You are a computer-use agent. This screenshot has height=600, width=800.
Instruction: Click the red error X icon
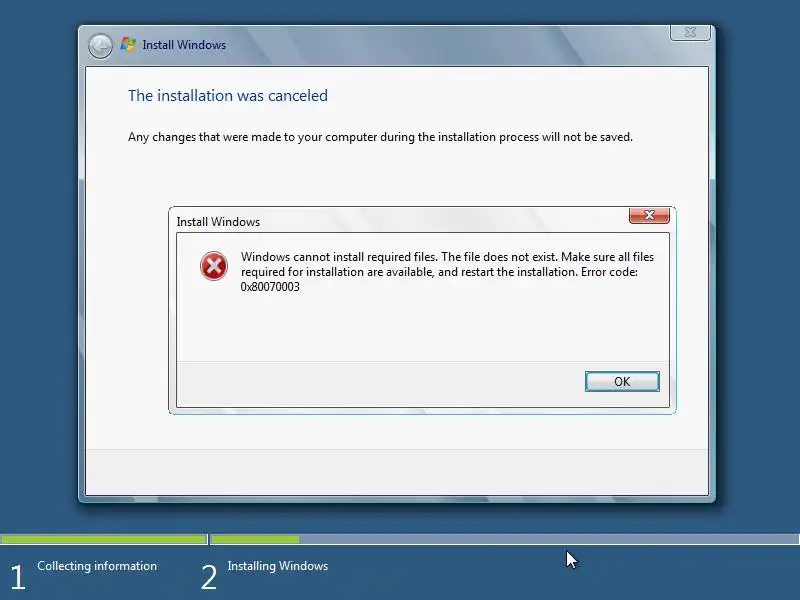[x=214, y=266]
